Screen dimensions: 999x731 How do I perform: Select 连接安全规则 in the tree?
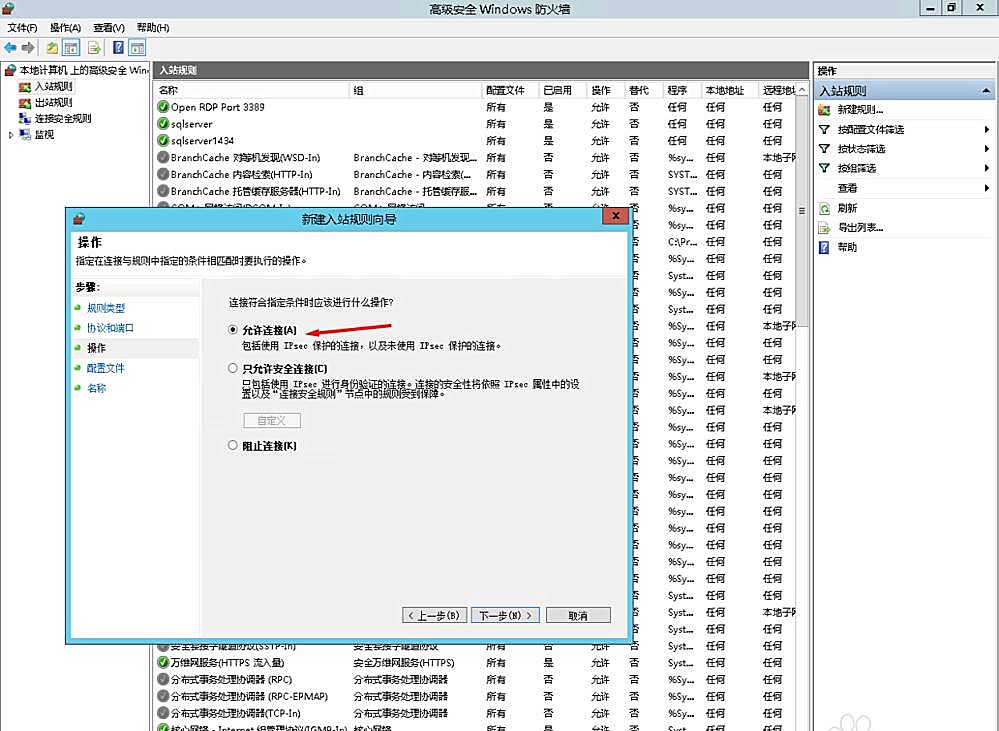click(x=63, y=119)
